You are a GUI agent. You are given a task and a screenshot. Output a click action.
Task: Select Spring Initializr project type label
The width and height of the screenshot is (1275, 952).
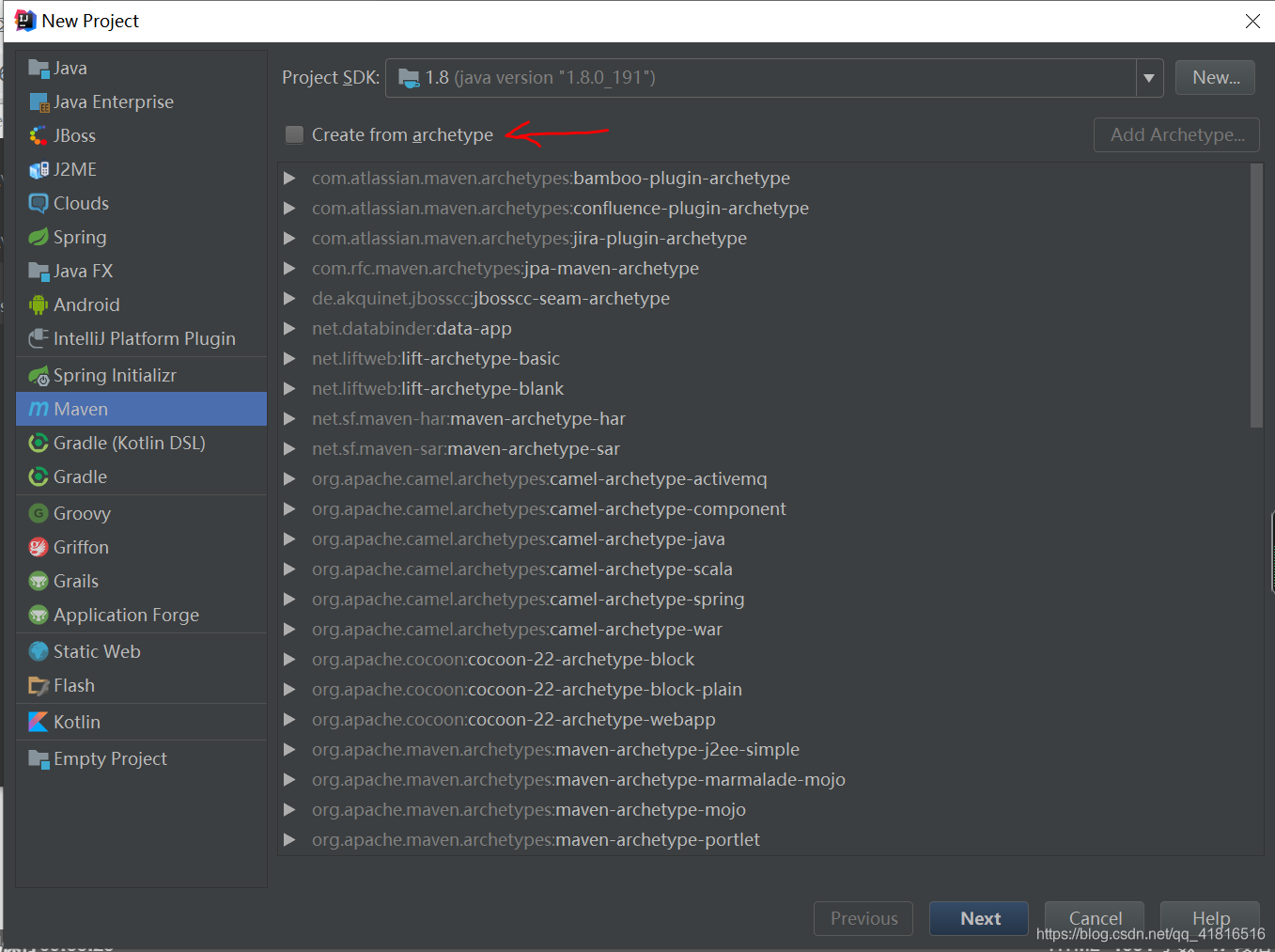115,375
